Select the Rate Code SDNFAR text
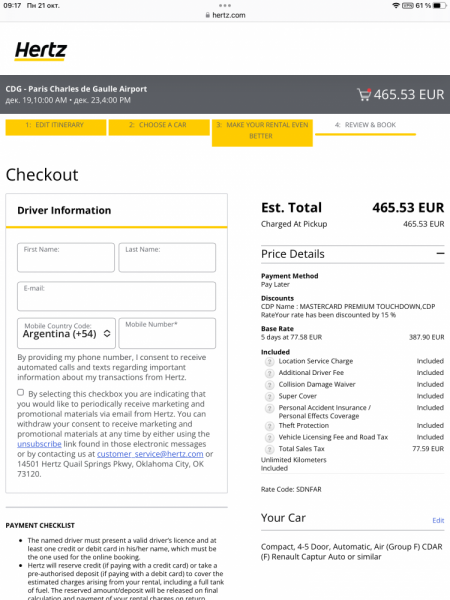The height and width of the screenshot is (600, 450). click(291, 489)
